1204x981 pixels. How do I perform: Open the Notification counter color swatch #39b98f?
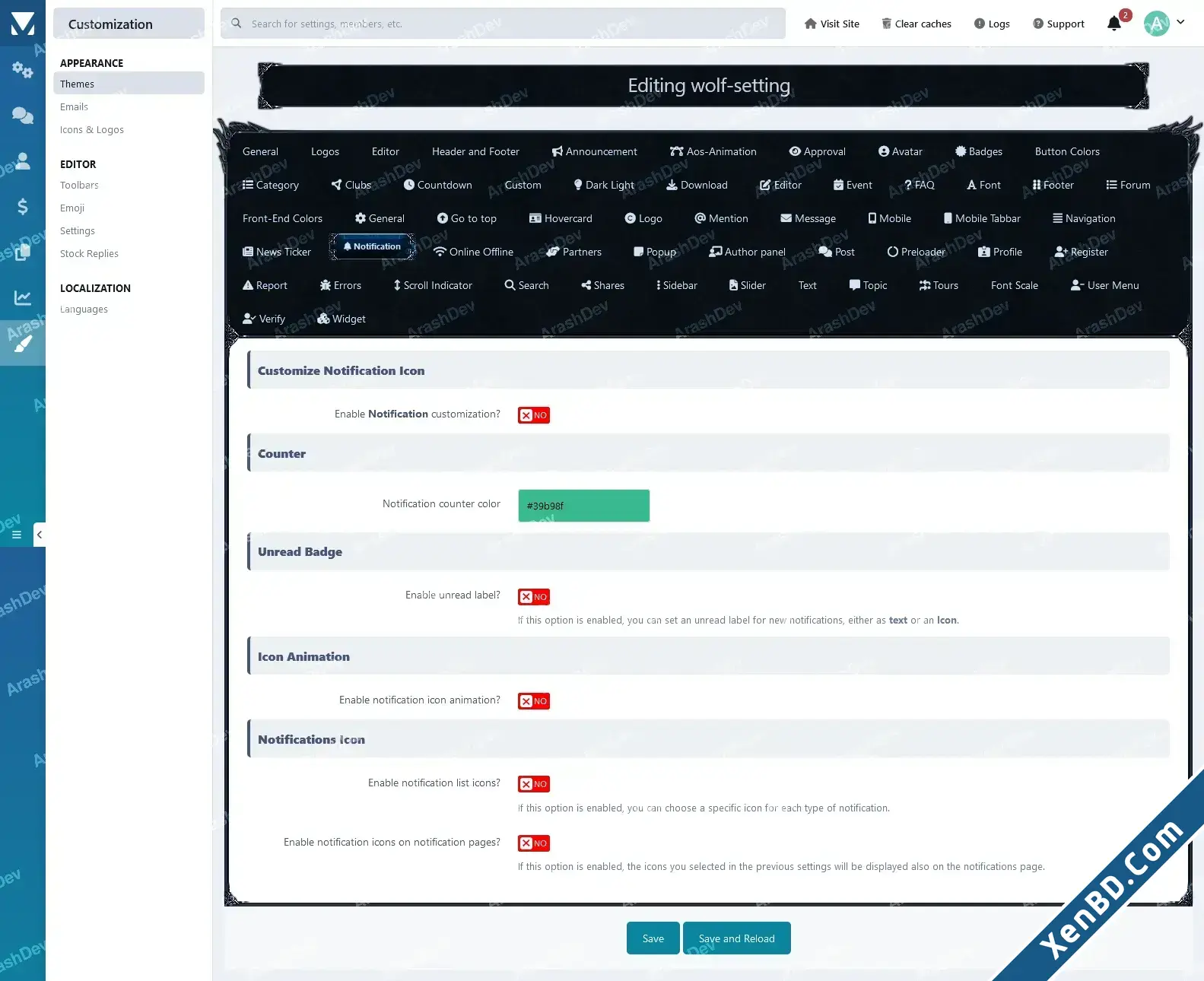(x=584, y=506)
